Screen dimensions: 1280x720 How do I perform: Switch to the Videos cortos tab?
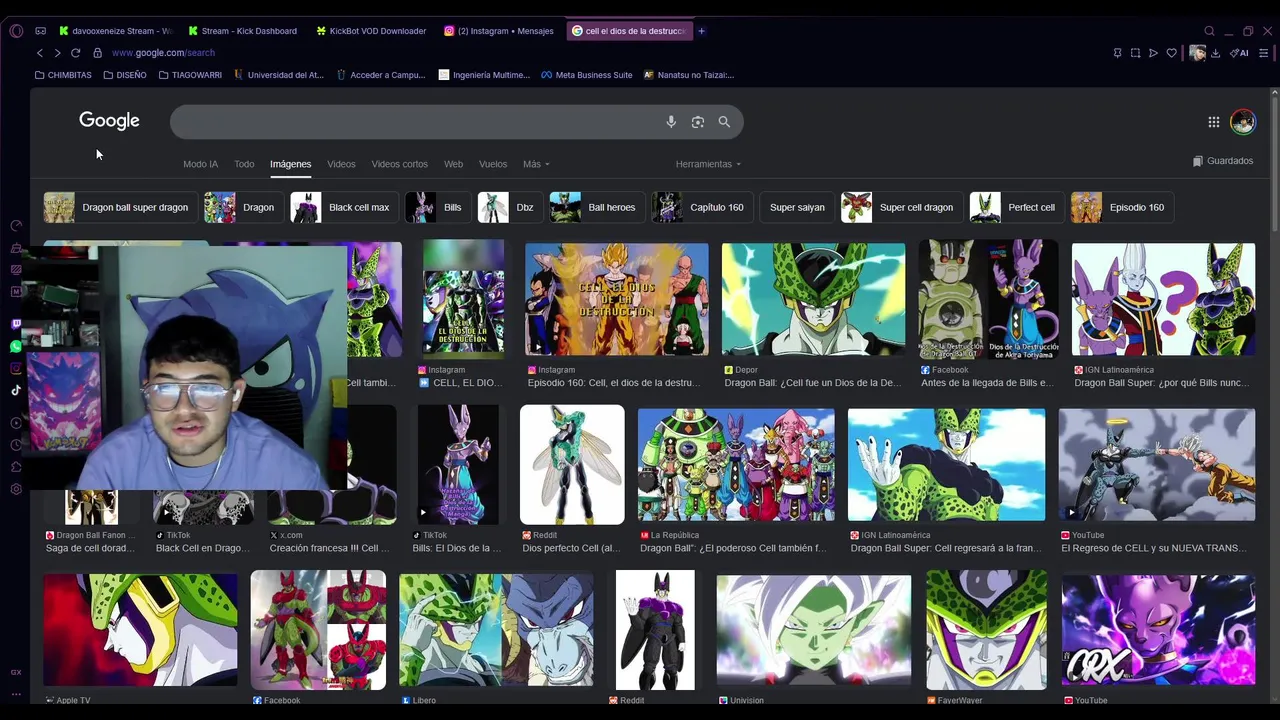399,164
